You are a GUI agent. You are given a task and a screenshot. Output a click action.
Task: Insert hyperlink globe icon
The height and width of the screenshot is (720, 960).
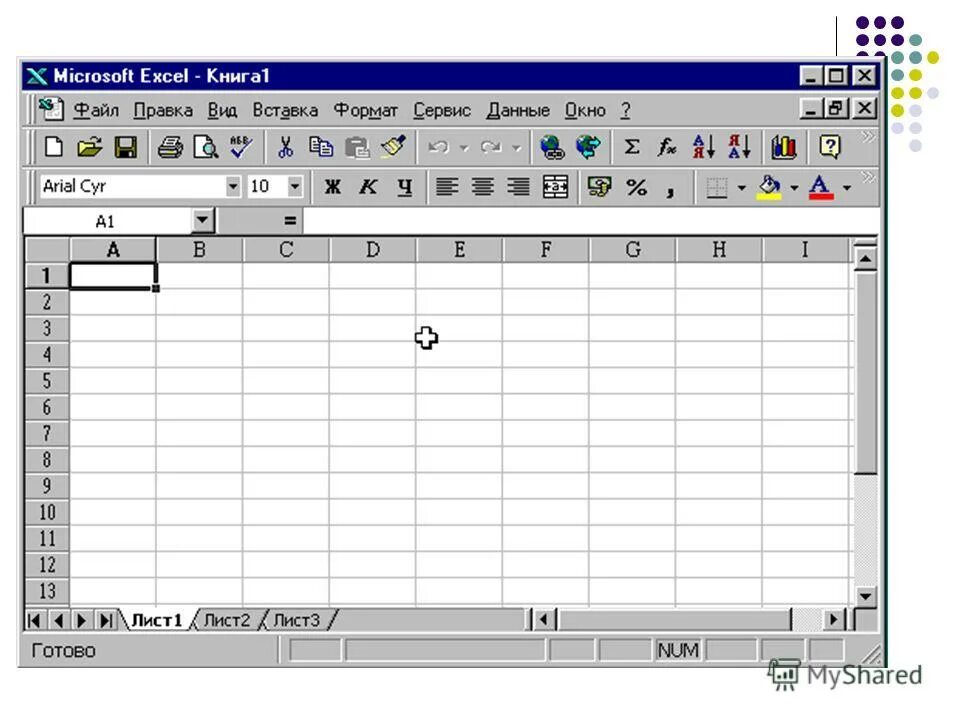click(552, 147)
